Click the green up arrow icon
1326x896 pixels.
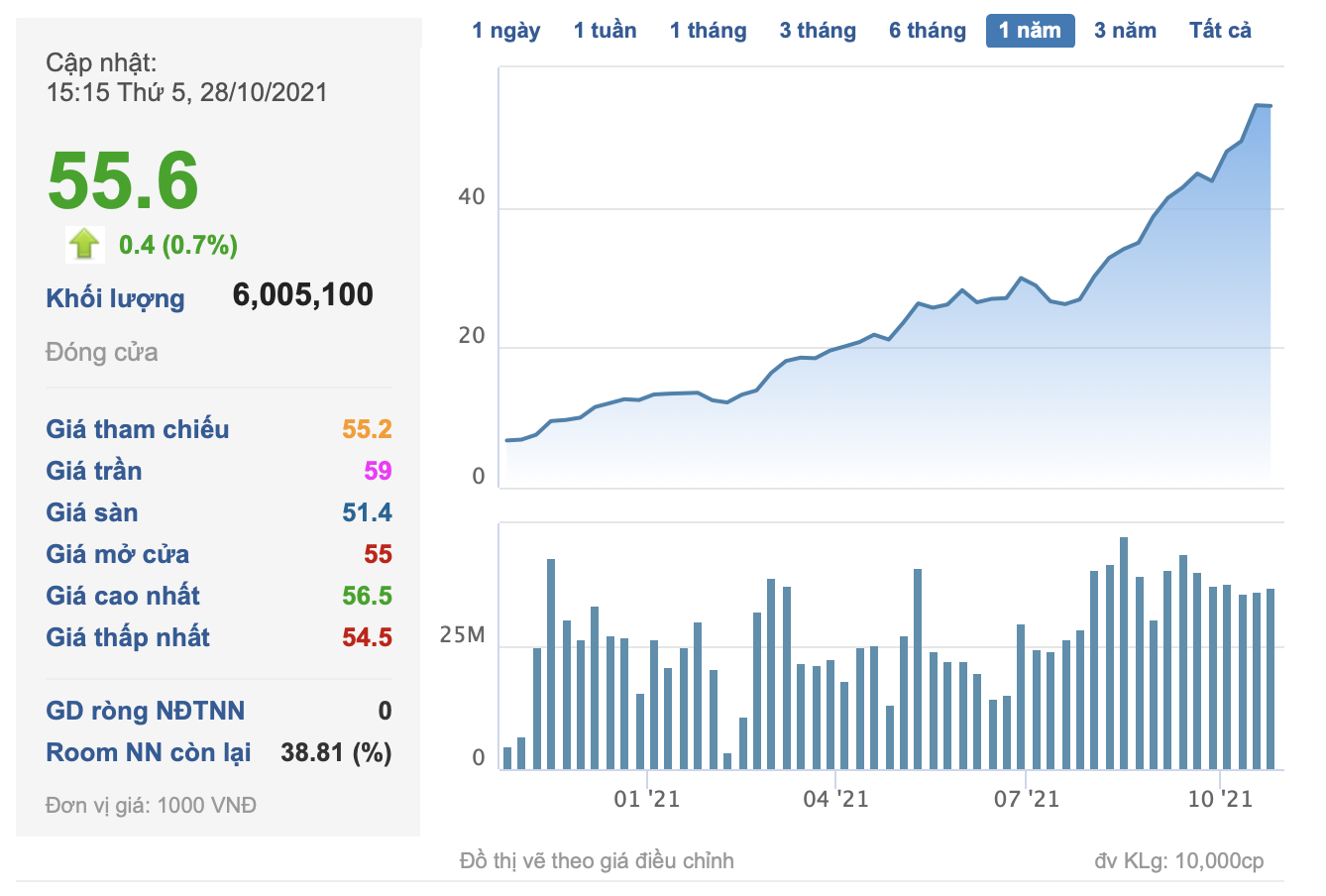coord(85,244)
